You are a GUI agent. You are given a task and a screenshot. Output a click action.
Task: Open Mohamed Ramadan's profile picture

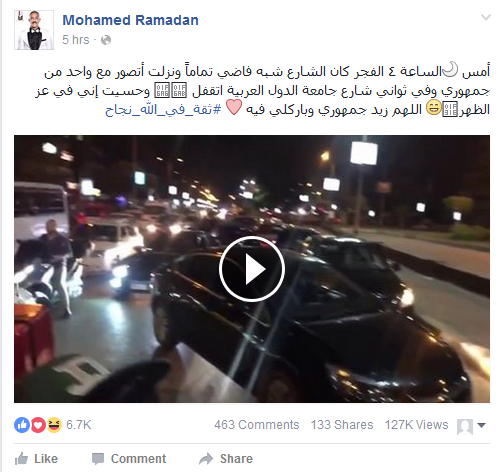coord(34,30)
